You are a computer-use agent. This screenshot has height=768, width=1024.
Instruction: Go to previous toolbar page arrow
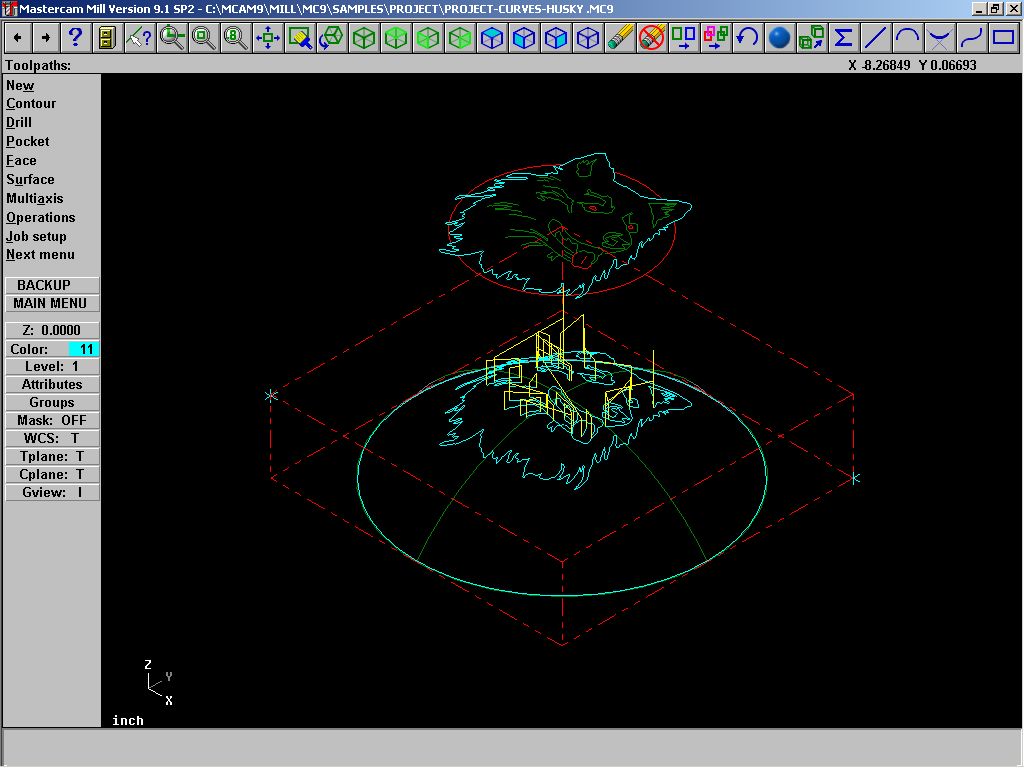[18, 38]
